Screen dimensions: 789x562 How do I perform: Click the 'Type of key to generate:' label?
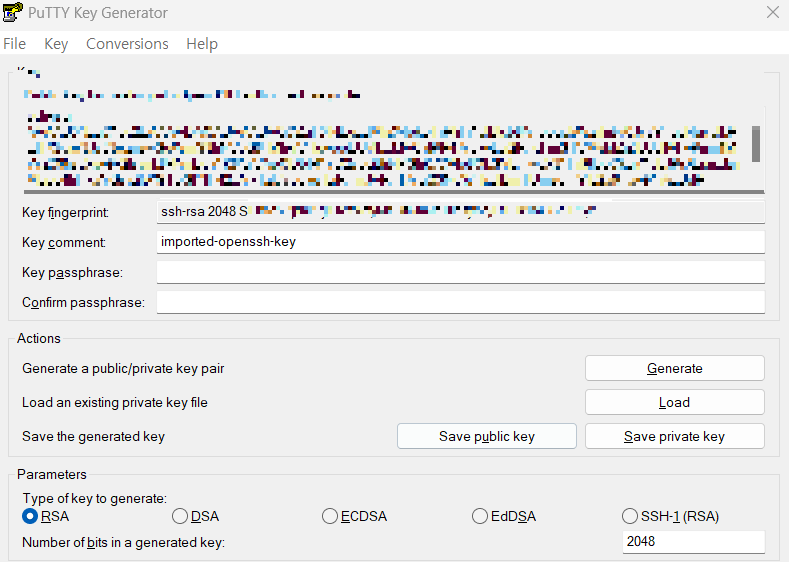(x=95, y=499)
